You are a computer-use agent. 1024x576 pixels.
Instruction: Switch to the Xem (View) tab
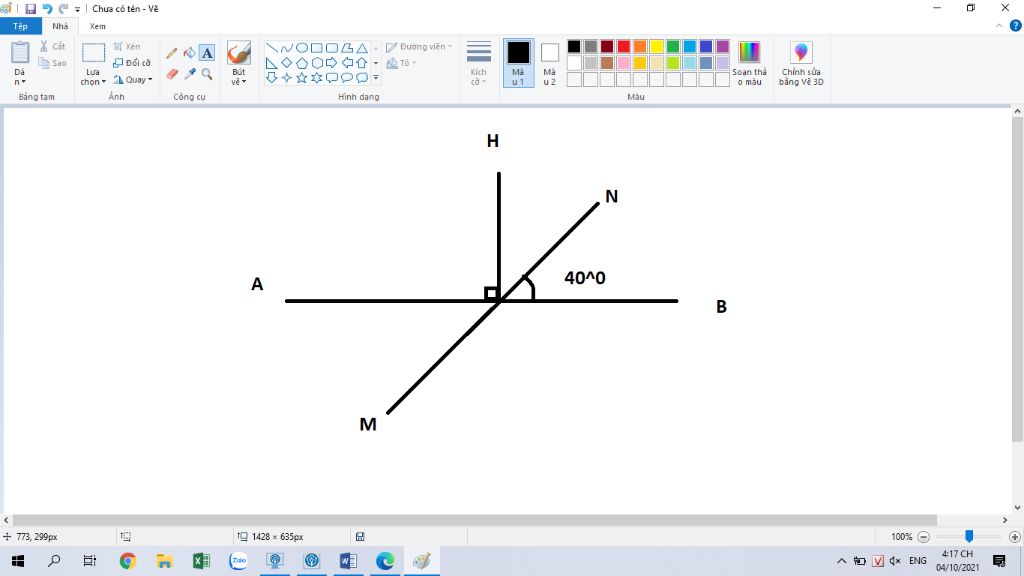tap(97, 26)
